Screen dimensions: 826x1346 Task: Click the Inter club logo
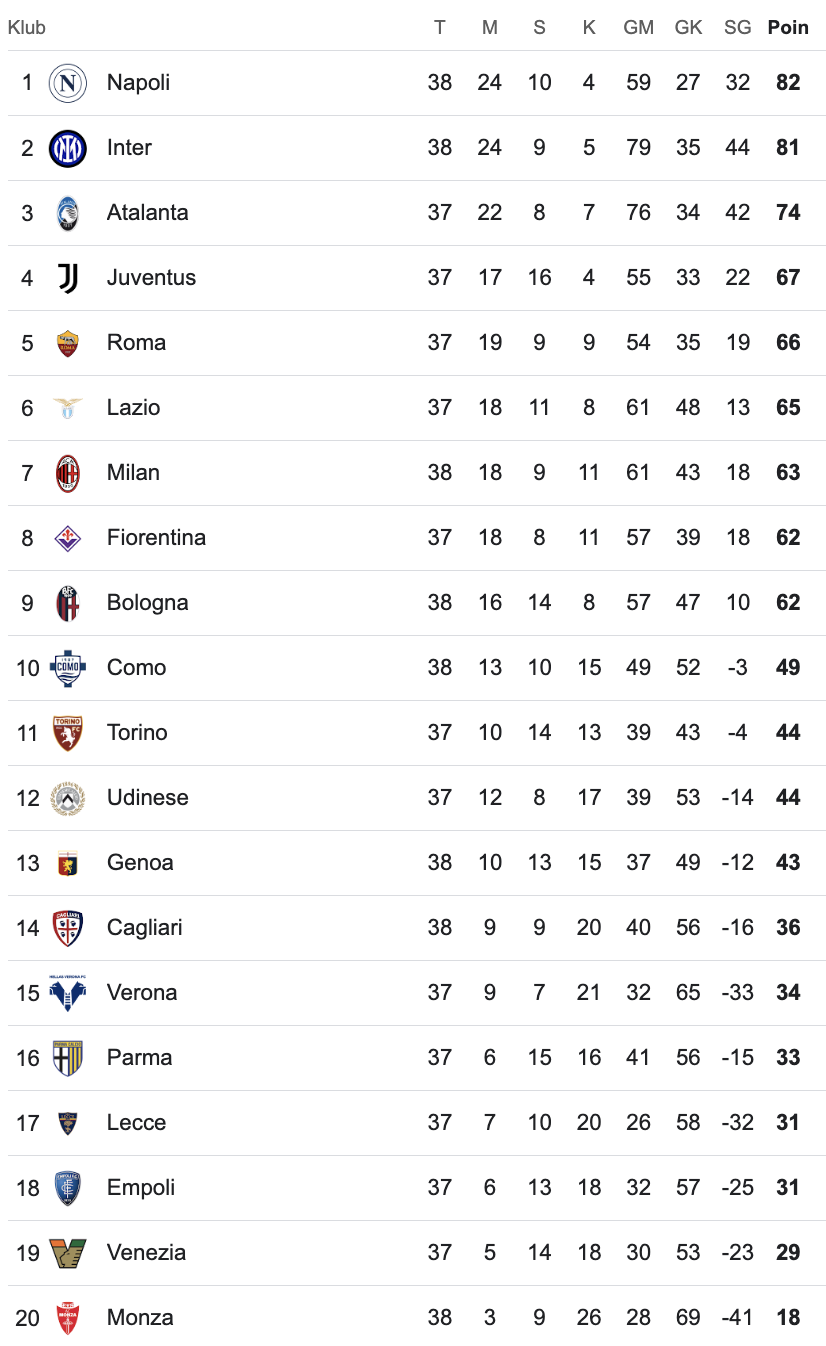pos(68,148)
